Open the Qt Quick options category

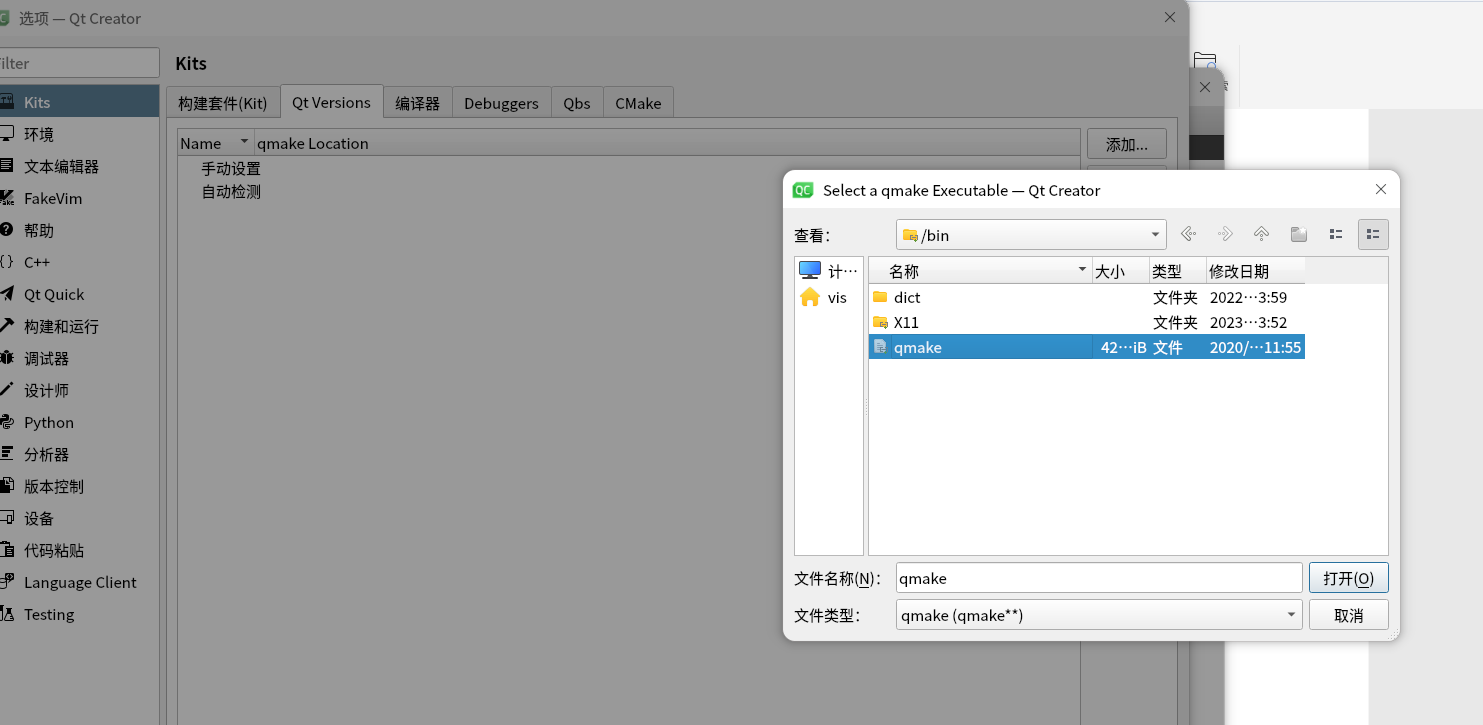(79, 294)
